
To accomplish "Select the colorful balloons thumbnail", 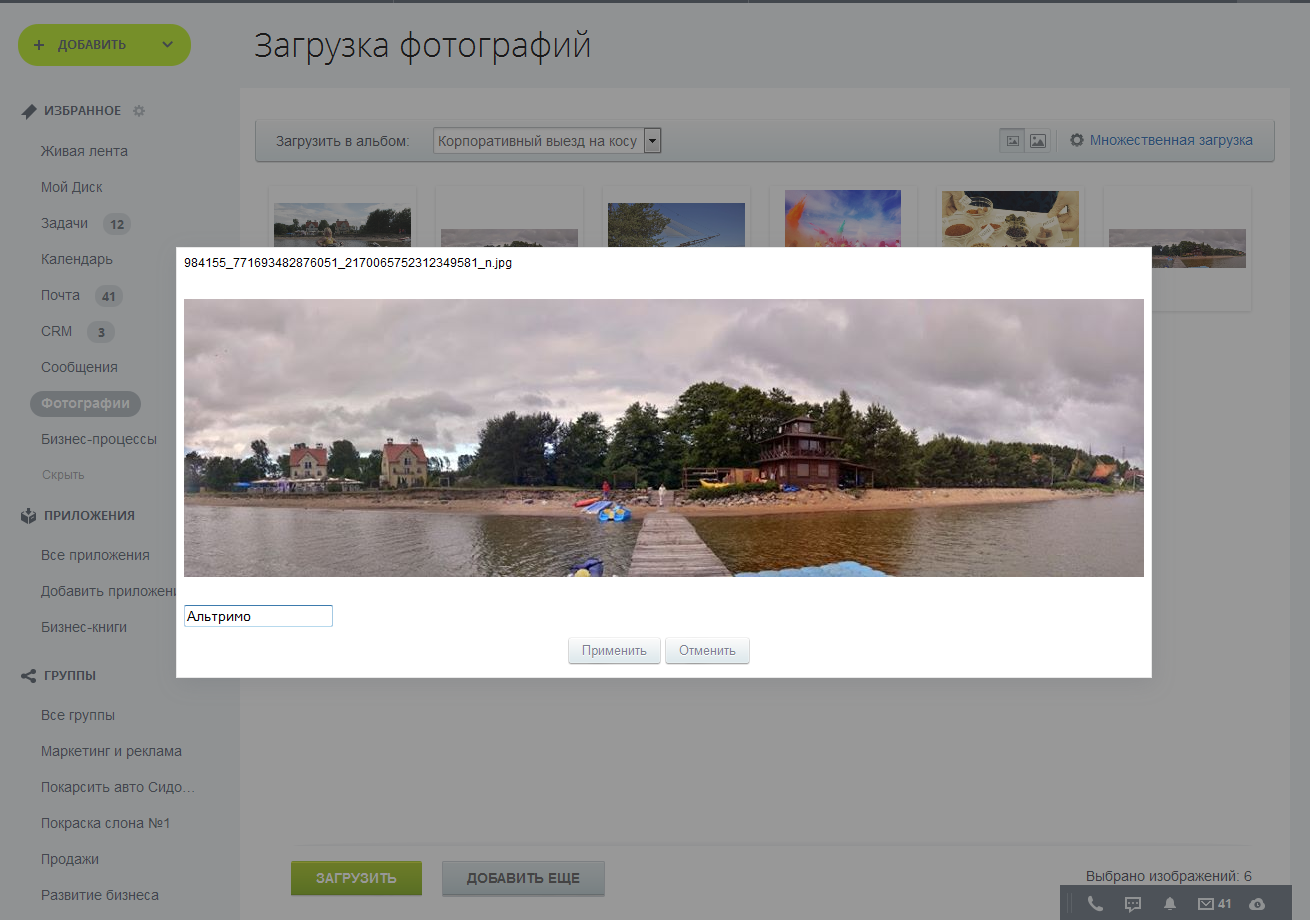I will click(843, 219).
